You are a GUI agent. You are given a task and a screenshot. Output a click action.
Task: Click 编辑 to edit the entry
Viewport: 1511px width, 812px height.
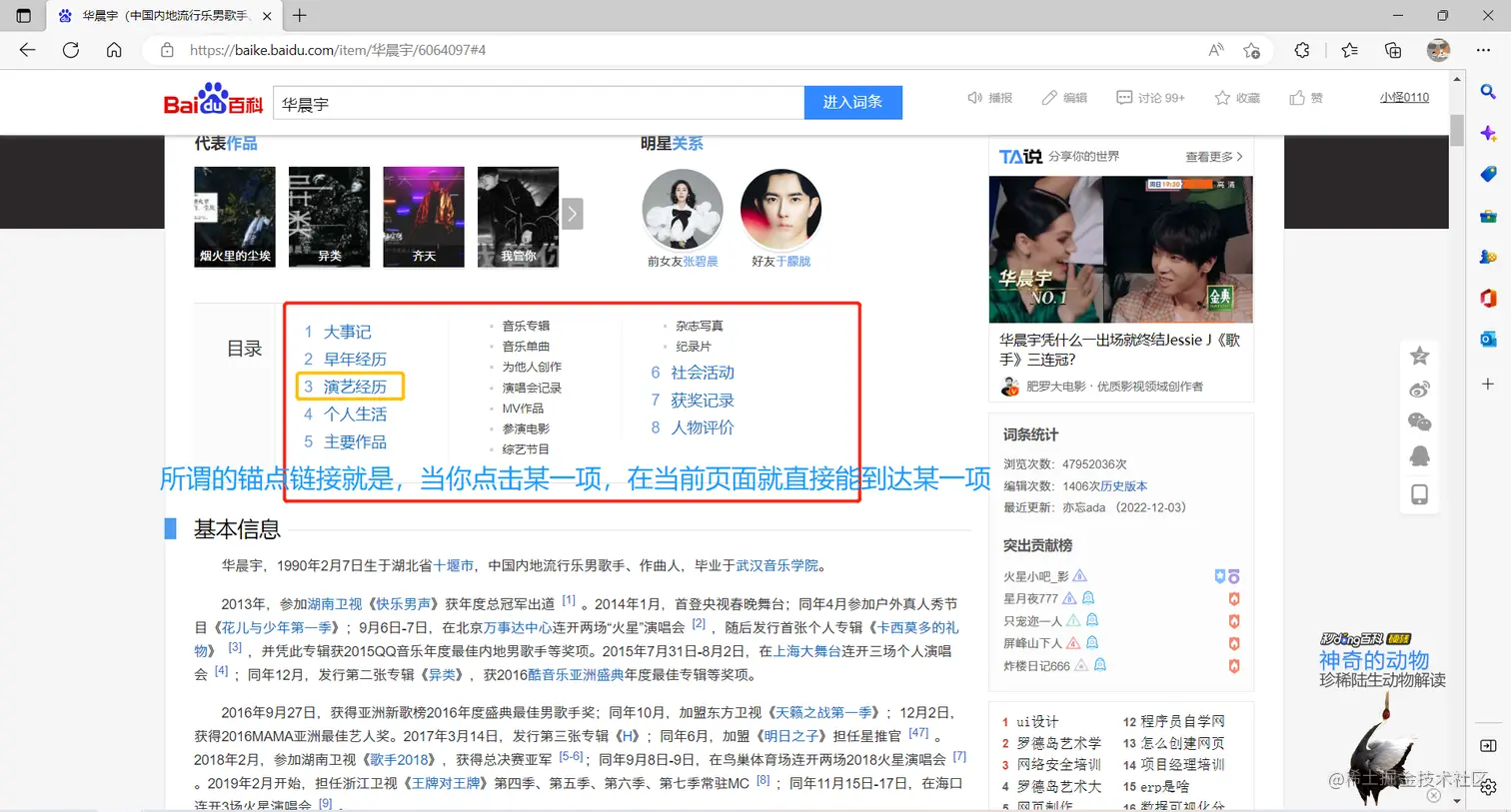pos(1064,98)
